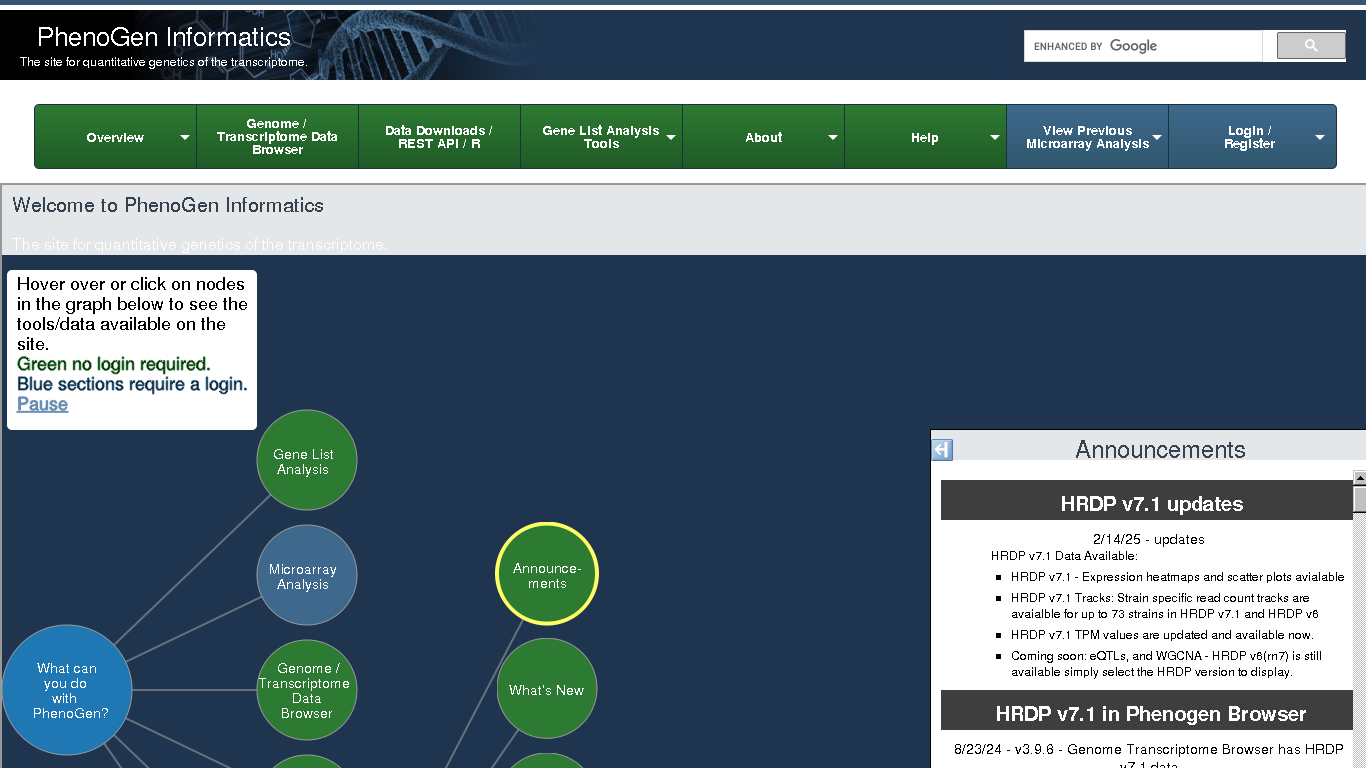Click the Genome / Transcriptome Data Browser node
This screenshot has width=1366, height=768.
[x=306, y=690]
